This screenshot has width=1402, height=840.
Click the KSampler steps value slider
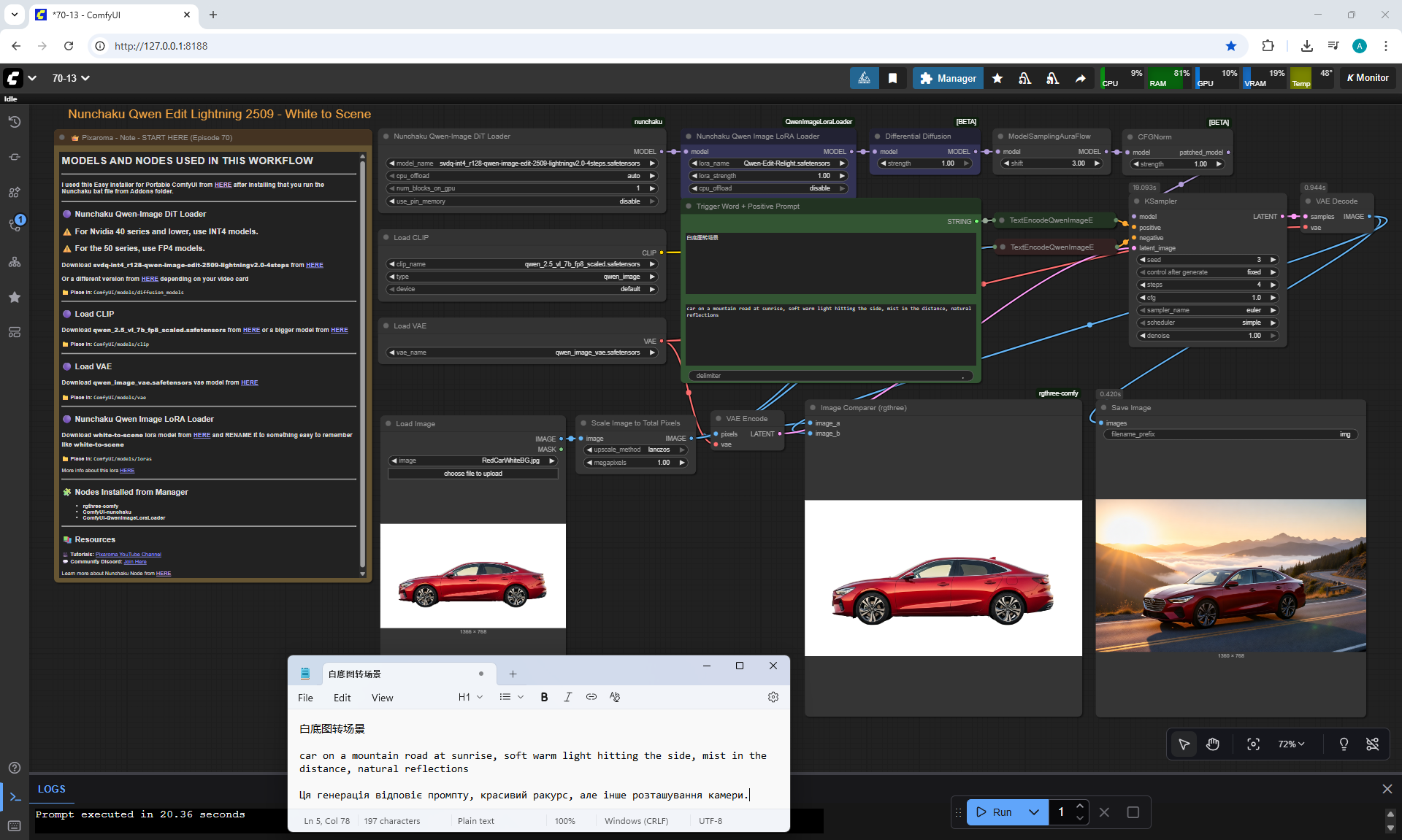click(1207, 285)
